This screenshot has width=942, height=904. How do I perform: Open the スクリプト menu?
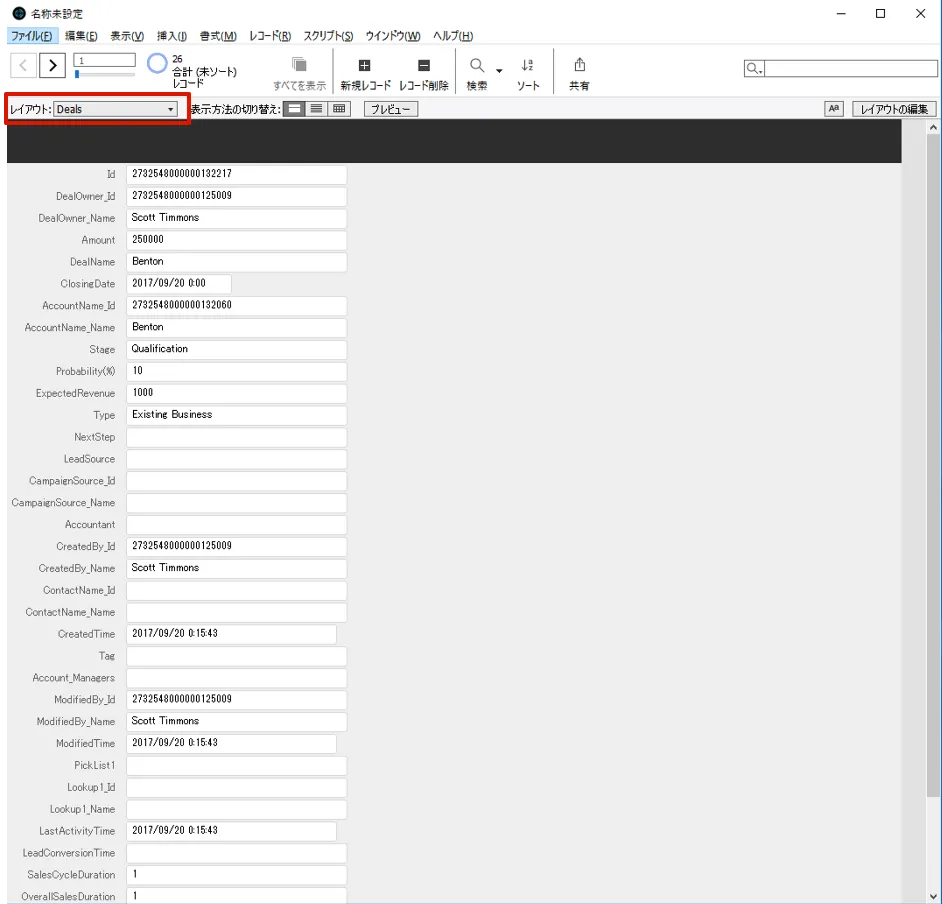[x=328, y=35]
